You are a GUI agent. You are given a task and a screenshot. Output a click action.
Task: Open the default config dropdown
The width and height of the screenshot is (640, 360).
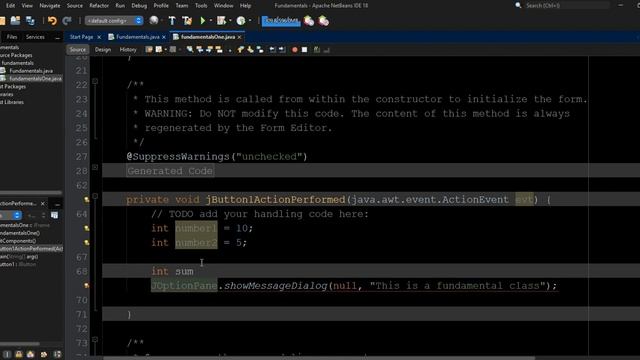[113, 20]
